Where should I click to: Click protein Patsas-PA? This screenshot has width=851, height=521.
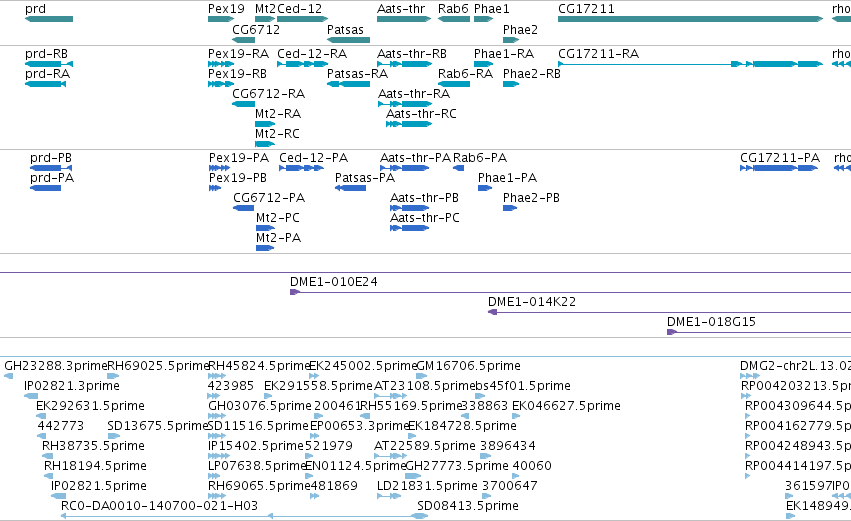pyautogui.click(x=365, y=178)
